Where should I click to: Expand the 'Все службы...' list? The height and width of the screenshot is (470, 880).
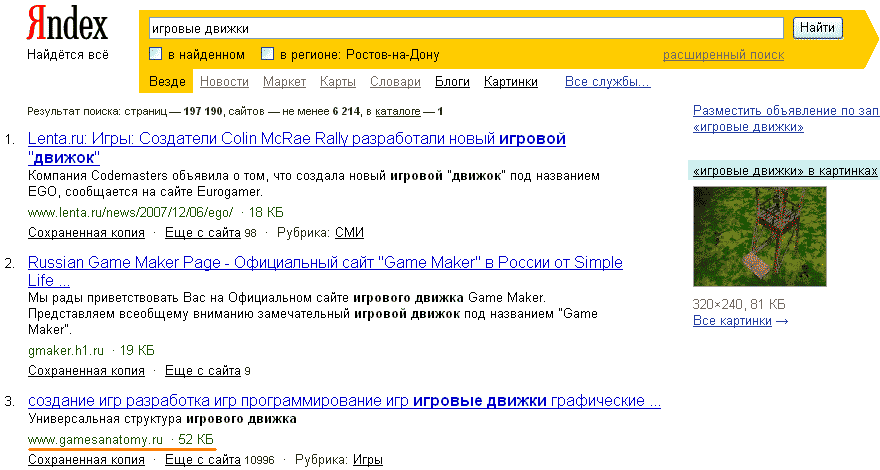click(x=607, y=82)
